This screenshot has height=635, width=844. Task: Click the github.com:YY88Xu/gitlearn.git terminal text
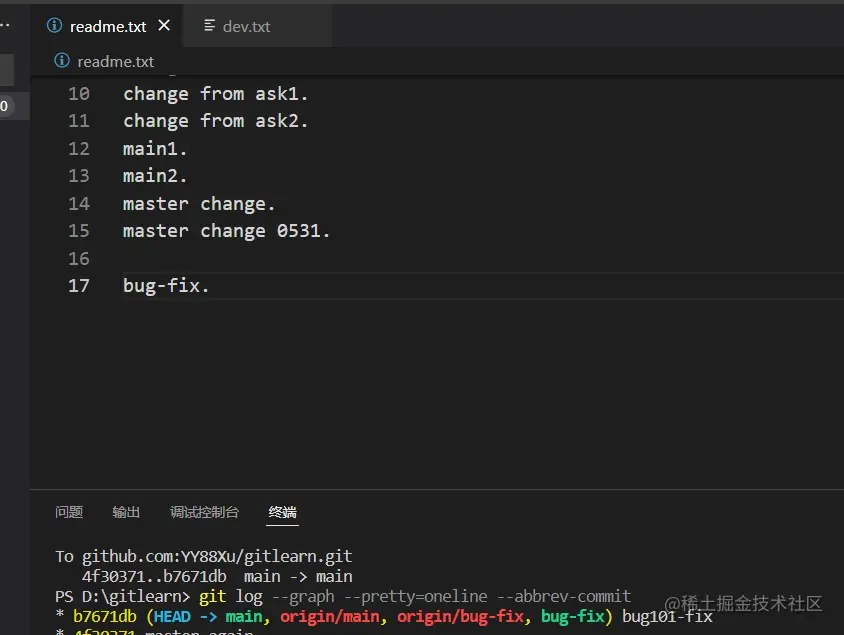217,556
